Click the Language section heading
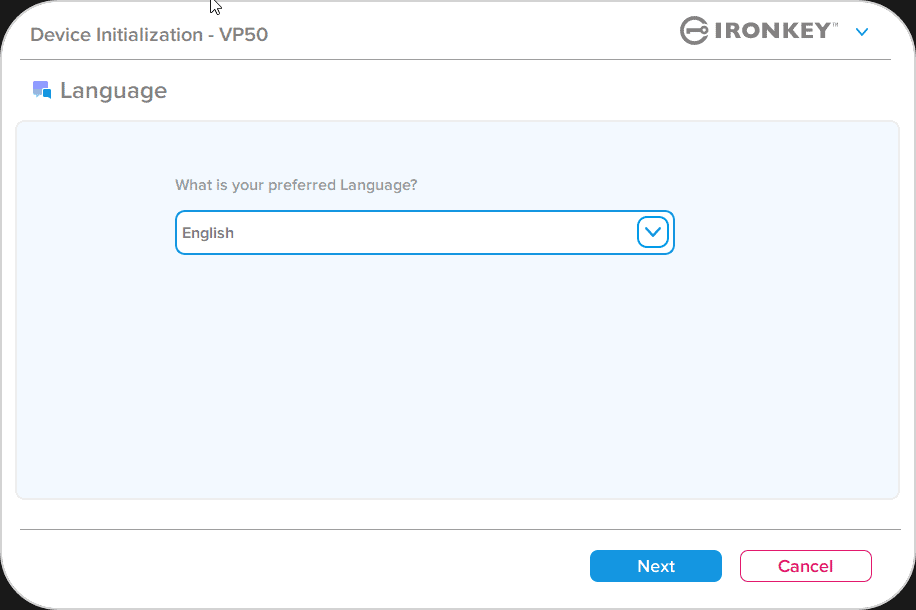The height and width of the screenshot is (610, 916). point(113,91)
